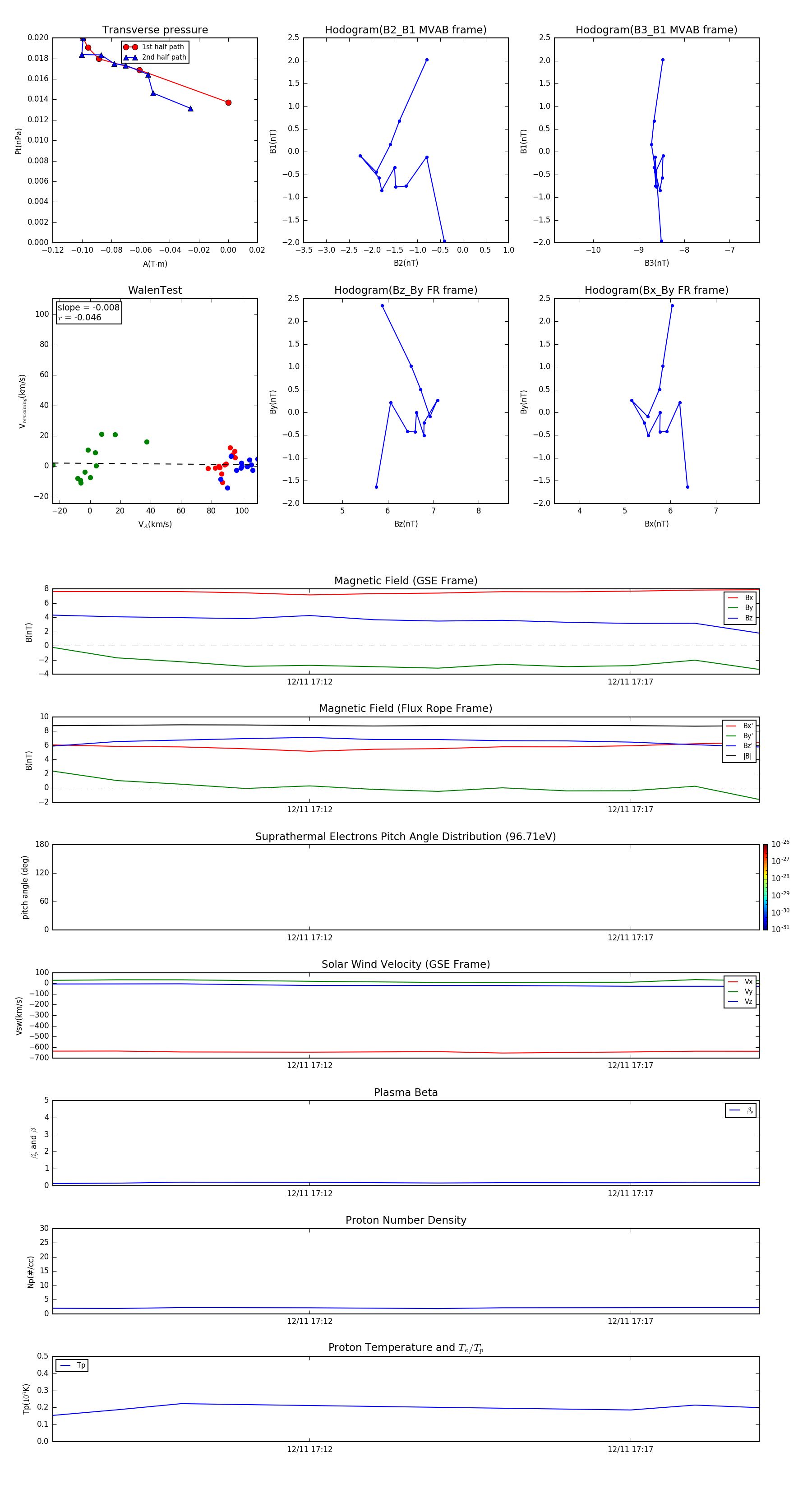Click the Bx' legend entry in Flux Rope panel
The width and height of the screenshot is (812, 1489).
(739, 726)
